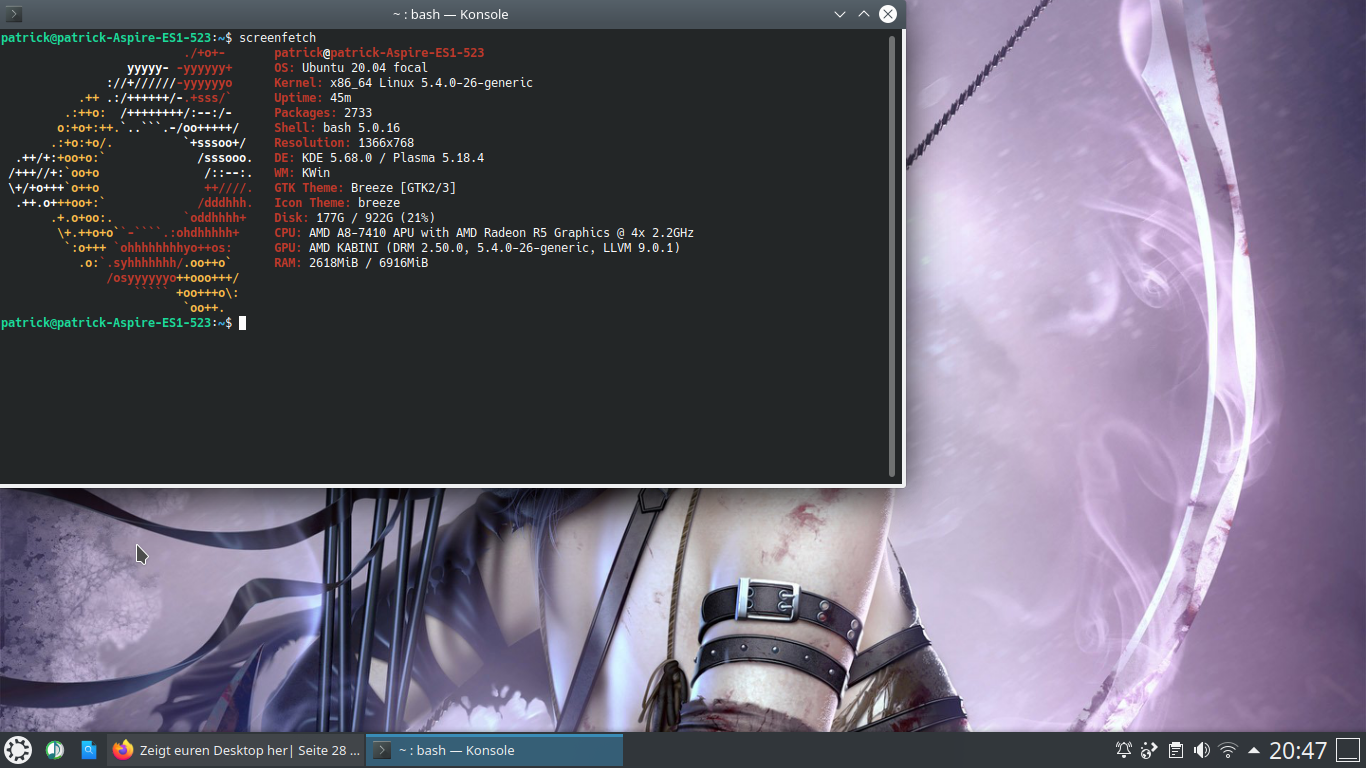Click the 'DE: KDE 5.68.0 / Plasma 5.18.4' line

(x=379, y=158)
